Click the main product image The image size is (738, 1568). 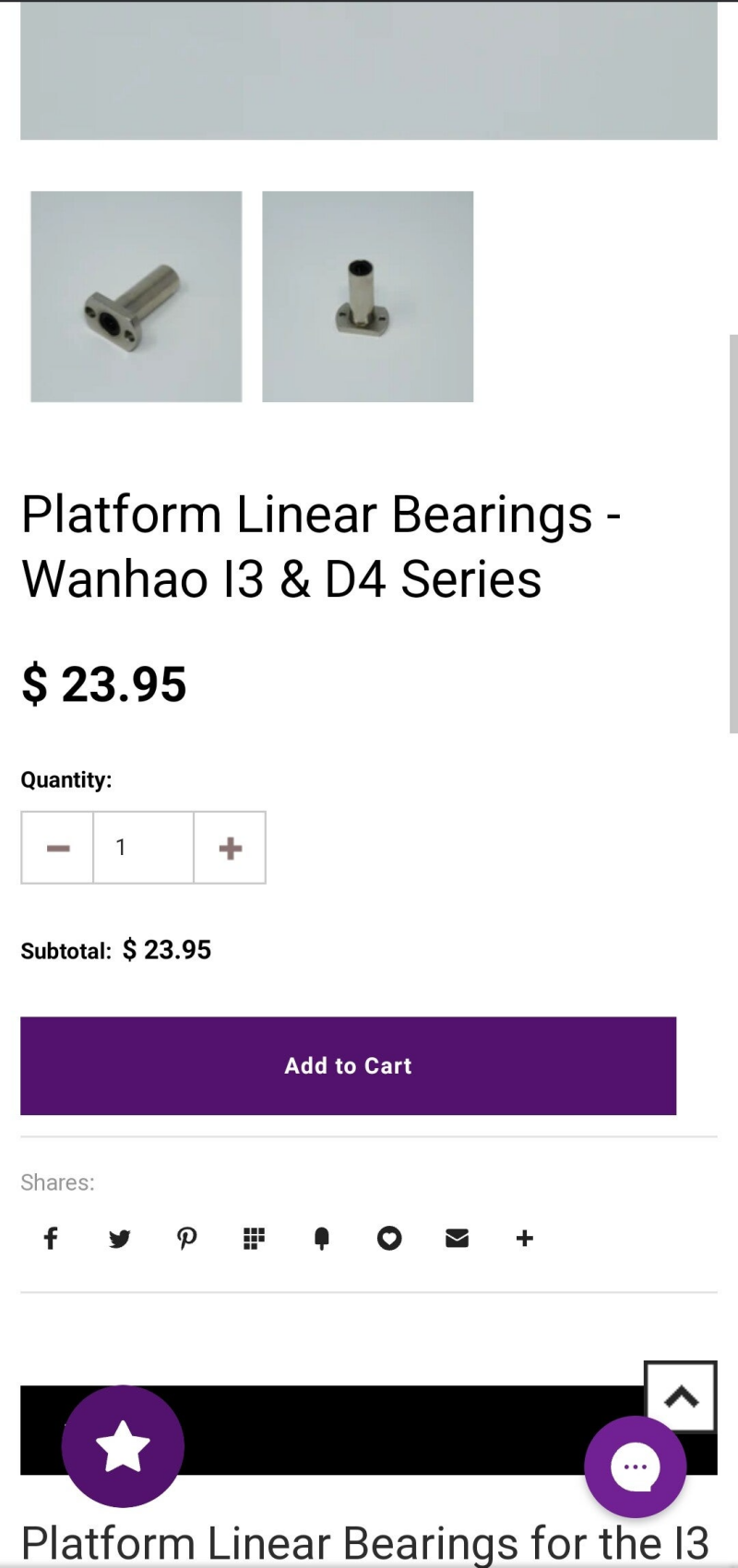click(x=369, y=70)
